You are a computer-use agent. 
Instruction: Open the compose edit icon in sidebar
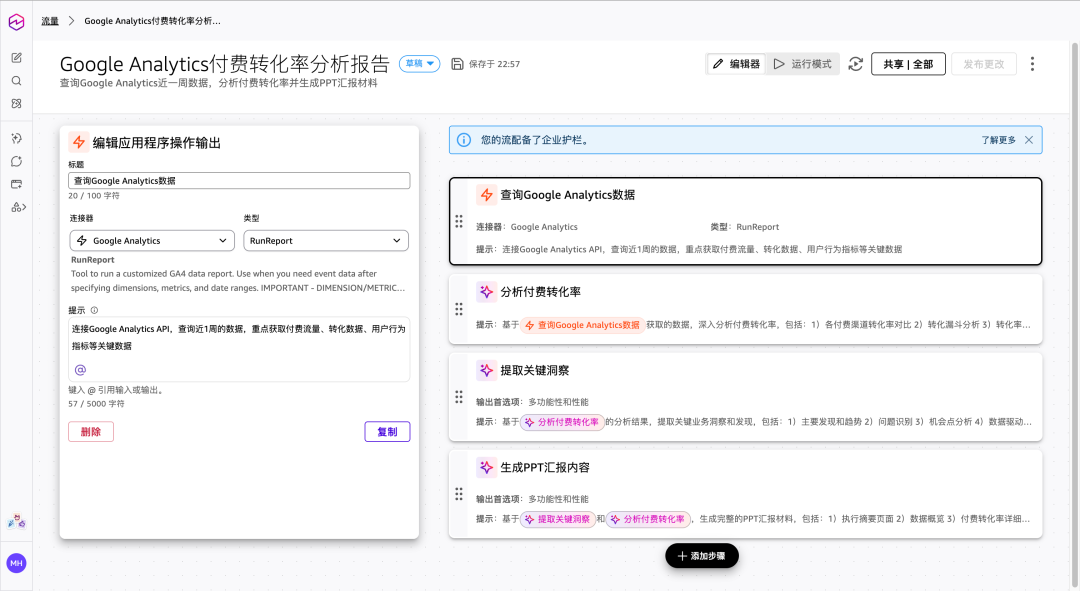click(x=17, y=58)
